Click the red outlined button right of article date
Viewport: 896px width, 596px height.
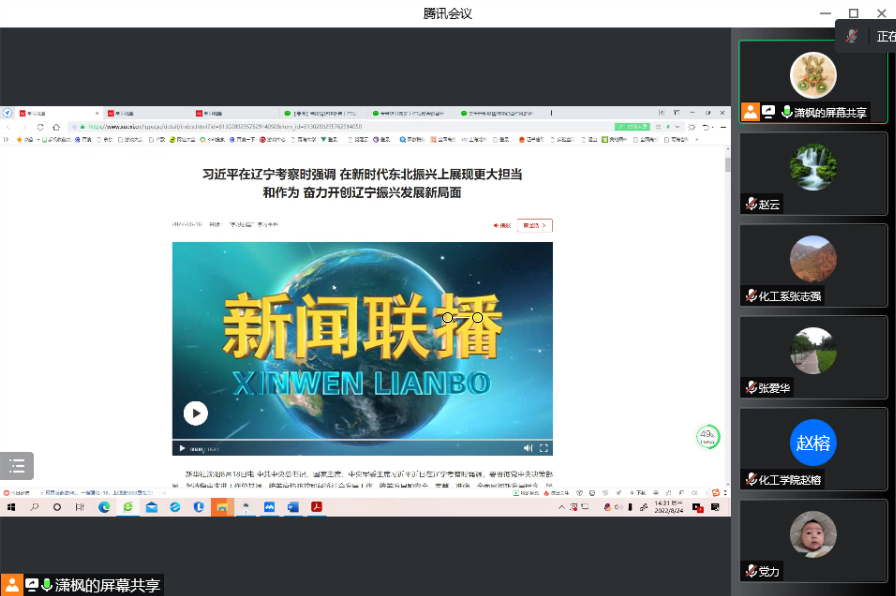tap(536, 225)
